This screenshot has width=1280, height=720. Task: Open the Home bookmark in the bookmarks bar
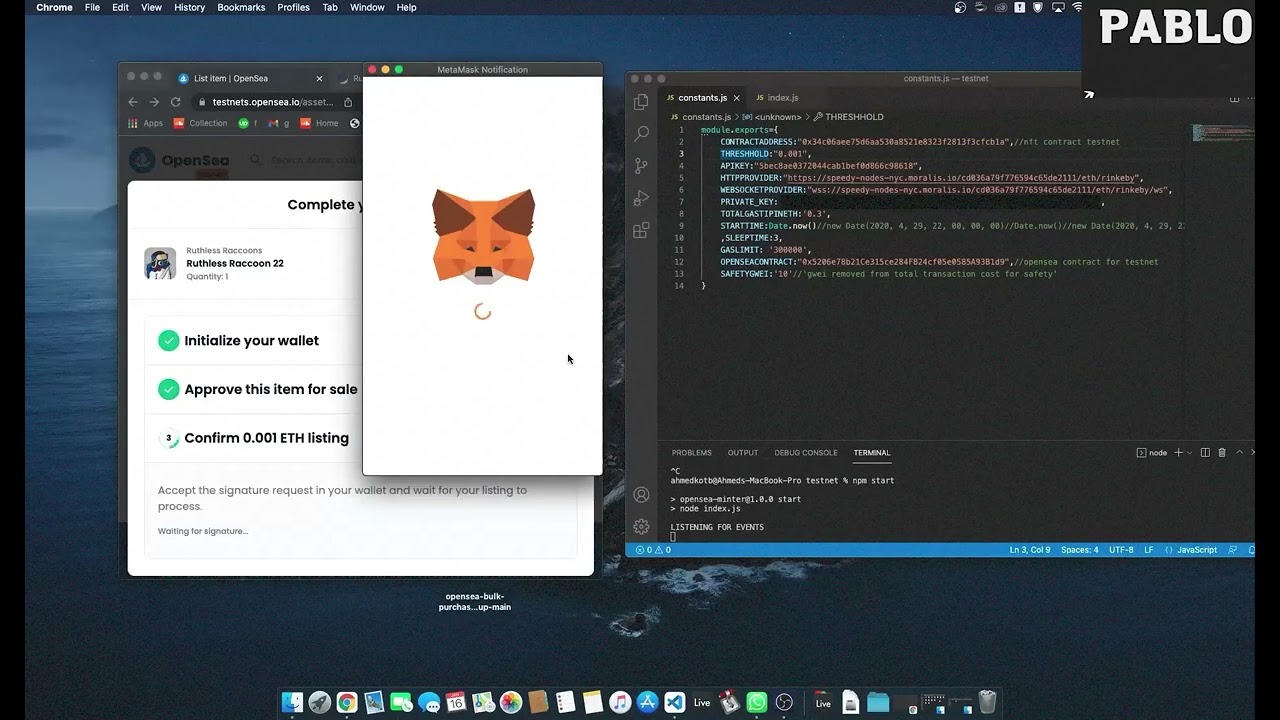pyautogui.click(x=319, y=123)
